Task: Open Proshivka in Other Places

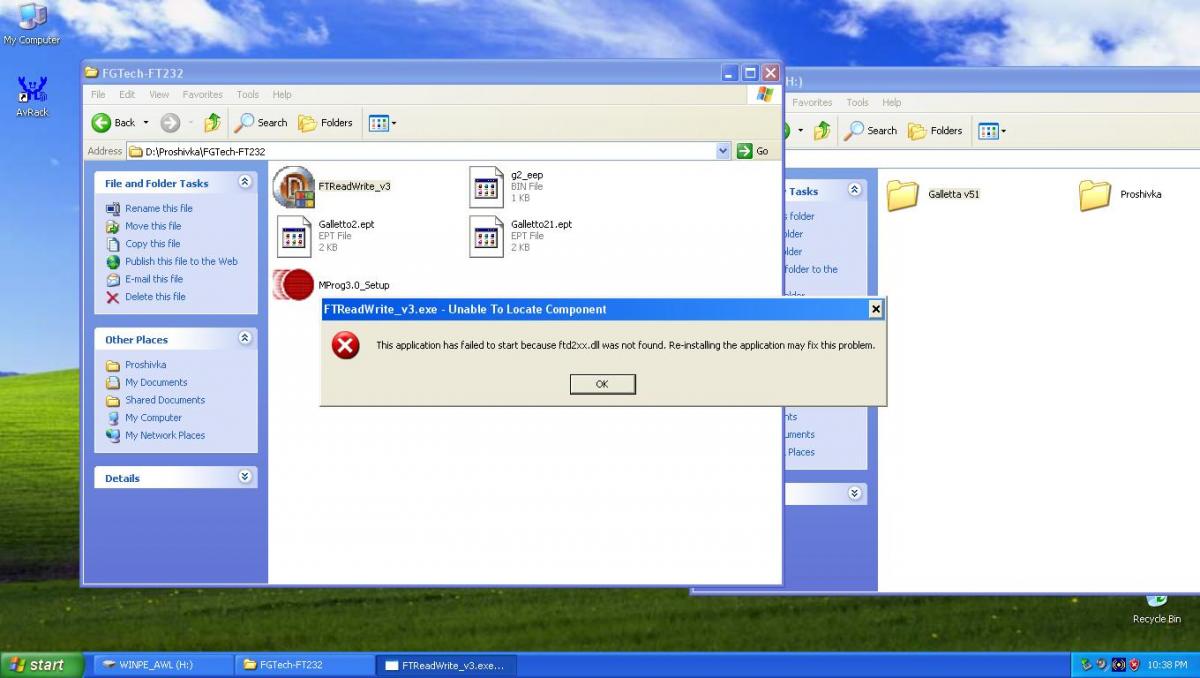Action: click(x=145, y=365)
